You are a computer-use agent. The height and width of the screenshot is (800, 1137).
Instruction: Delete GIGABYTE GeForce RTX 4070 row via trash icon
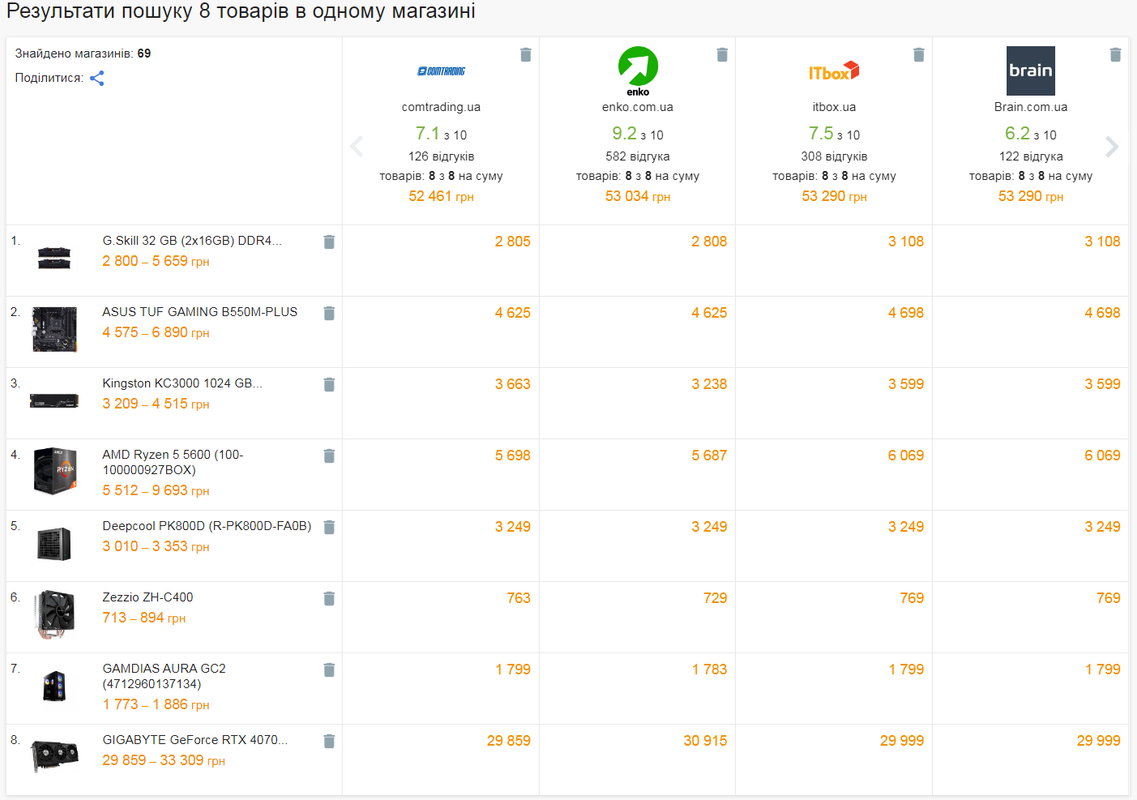click(x=329, y=741)
